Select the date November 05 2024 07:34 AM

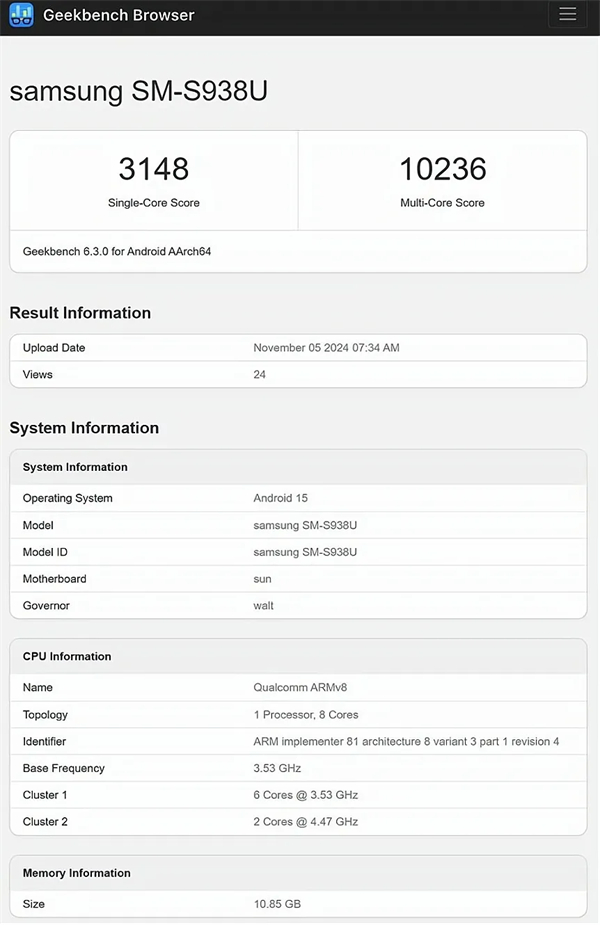point(326,348)
